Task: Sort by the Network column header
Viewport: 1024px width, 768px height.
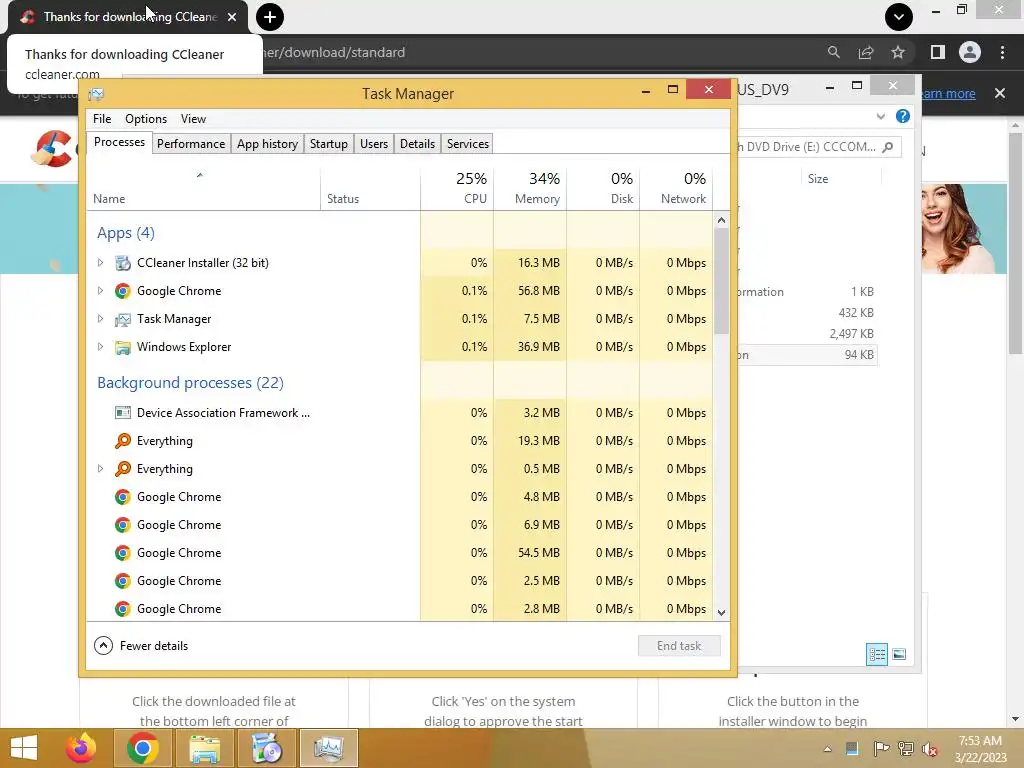Action: pos(676,187)
